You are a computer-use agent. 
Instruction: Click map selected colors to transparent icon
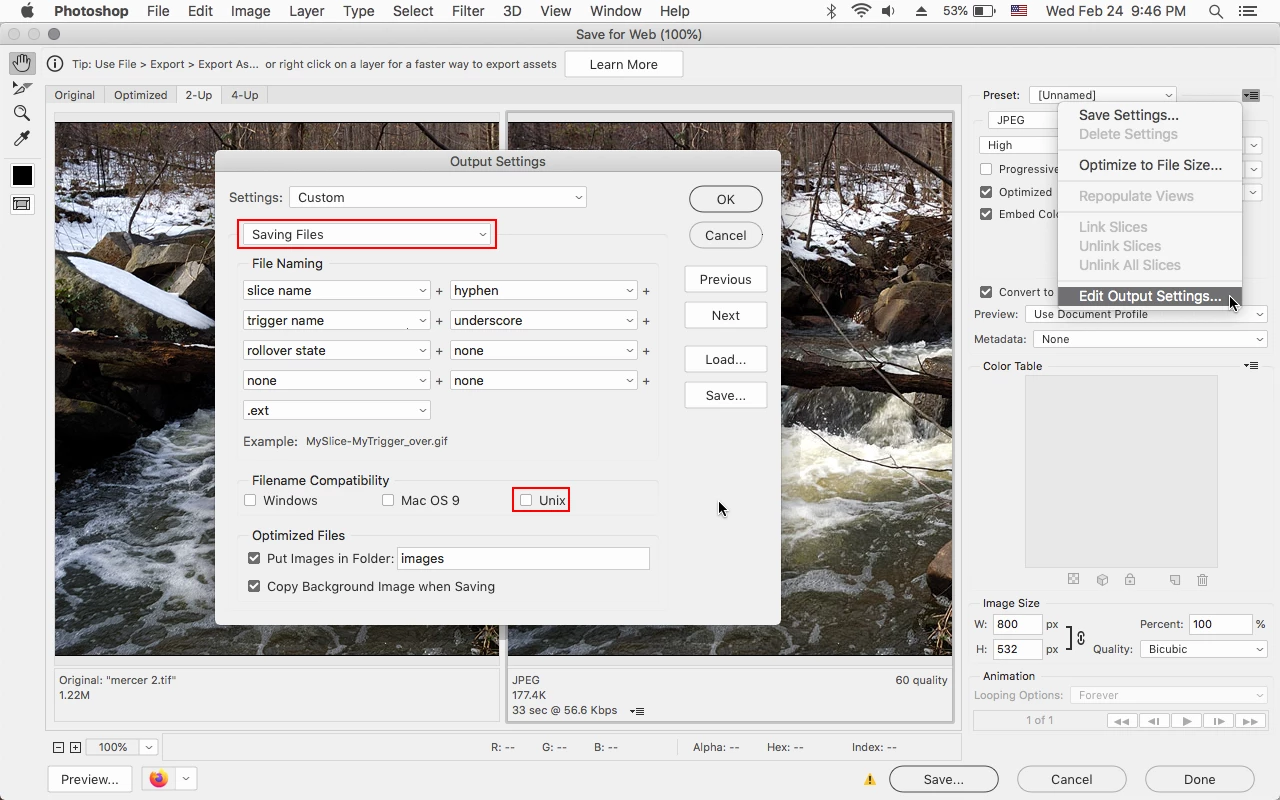[1073, 580]
